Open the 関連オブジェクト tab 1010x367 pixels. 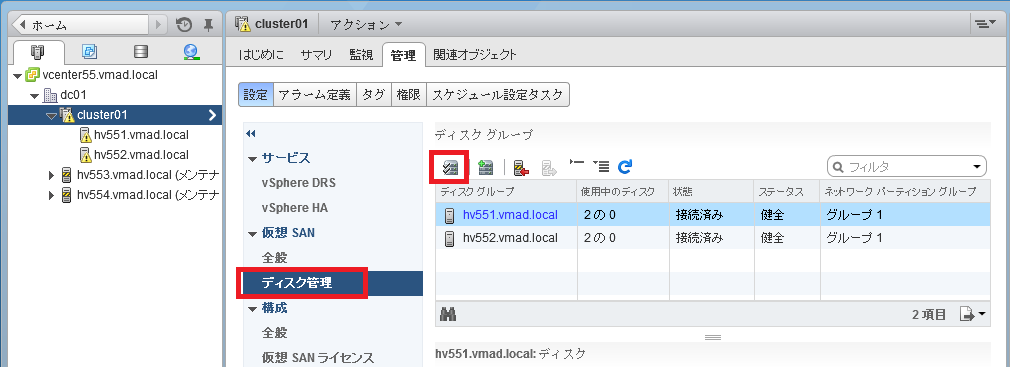click(x=475, y=55)
